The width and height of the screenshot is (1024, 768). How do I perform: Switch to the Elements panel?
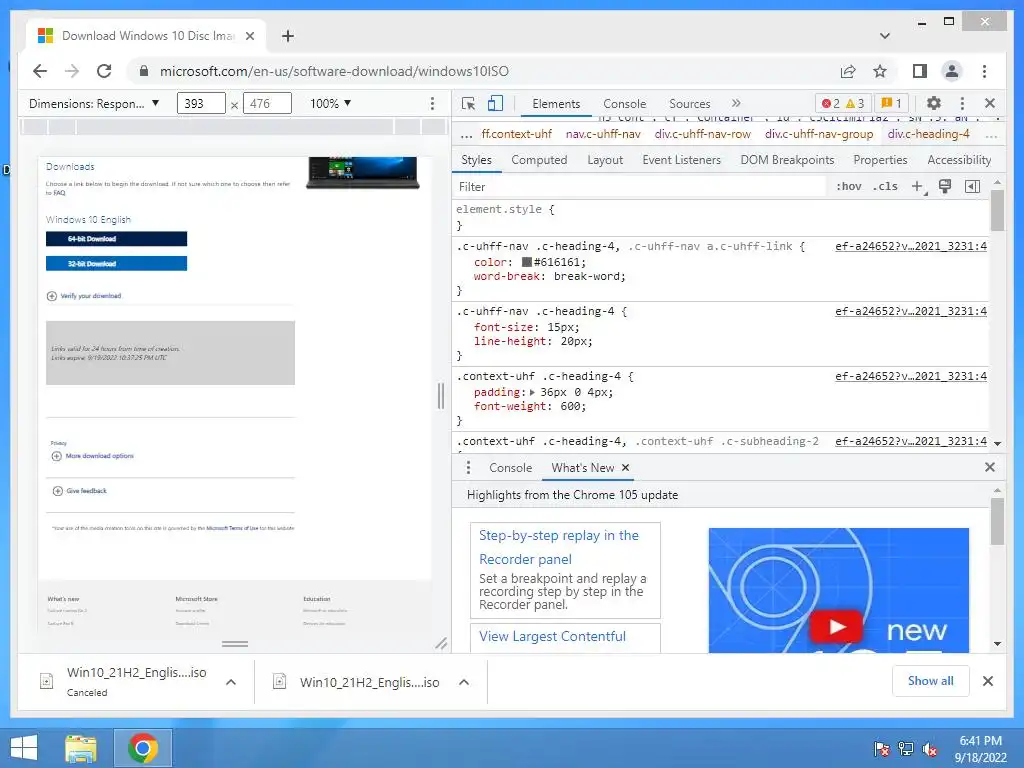(x=556, y=104)
